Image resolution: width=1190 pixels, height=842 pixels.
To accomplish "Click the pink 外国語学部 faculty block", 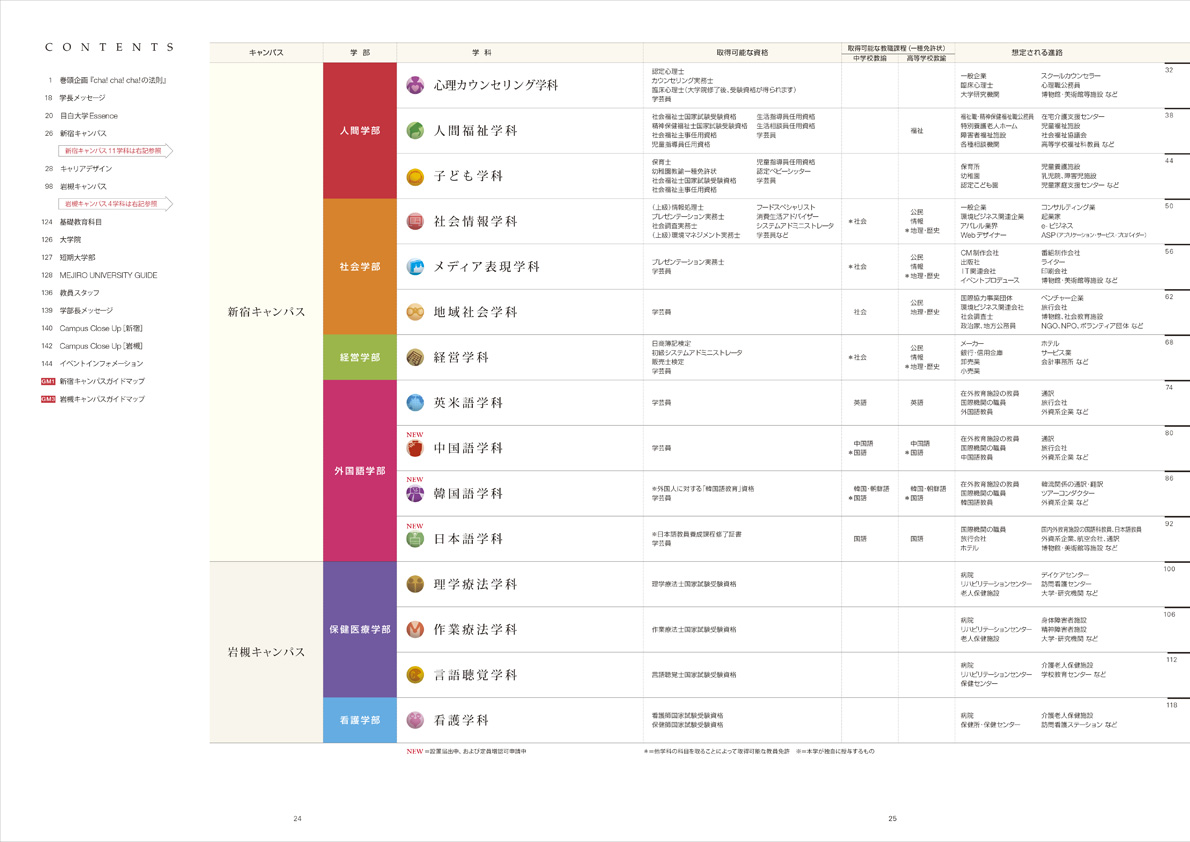I will 360,471.
